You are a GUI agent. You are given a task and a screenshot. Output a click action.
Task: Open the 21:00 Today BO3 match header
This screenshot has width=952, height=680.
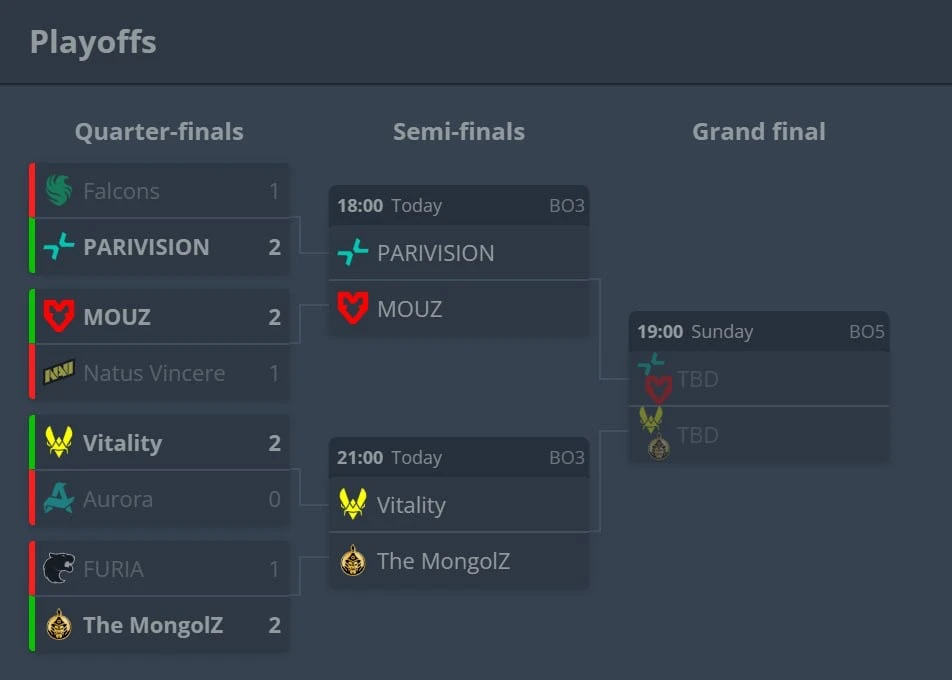coord(459,458)
